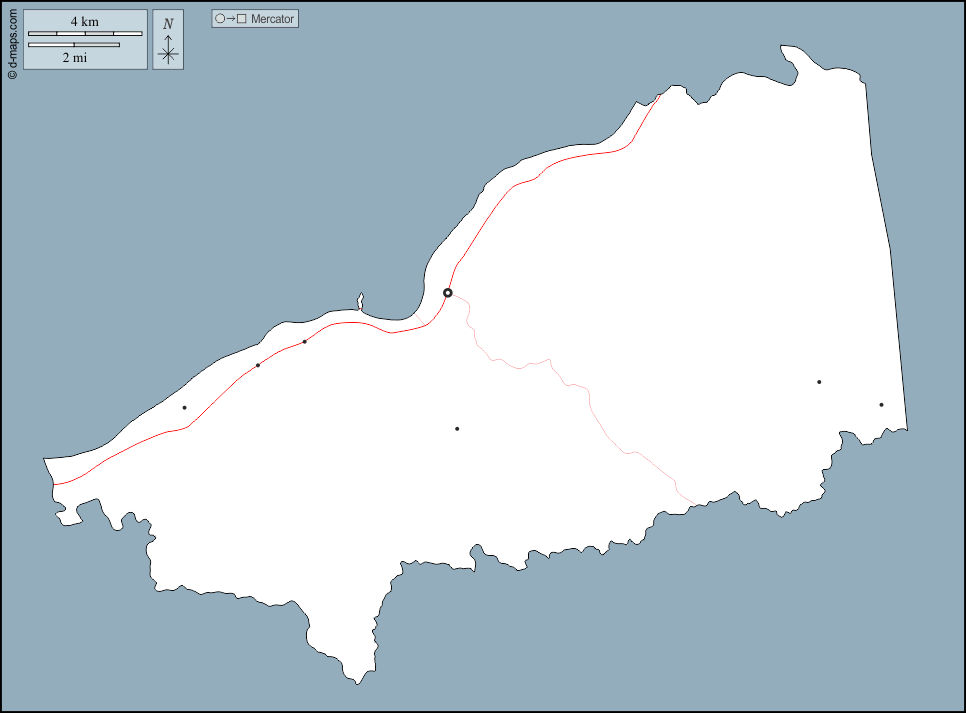
Task: Open the d-maps.com copyright link
Action: (x=12, y=42)
